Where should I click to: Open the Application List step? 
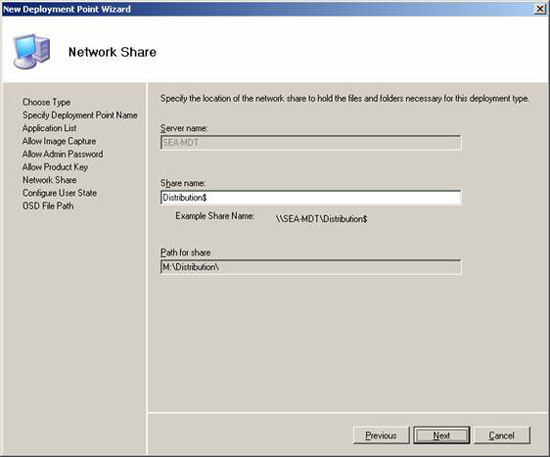pos(49,128)
